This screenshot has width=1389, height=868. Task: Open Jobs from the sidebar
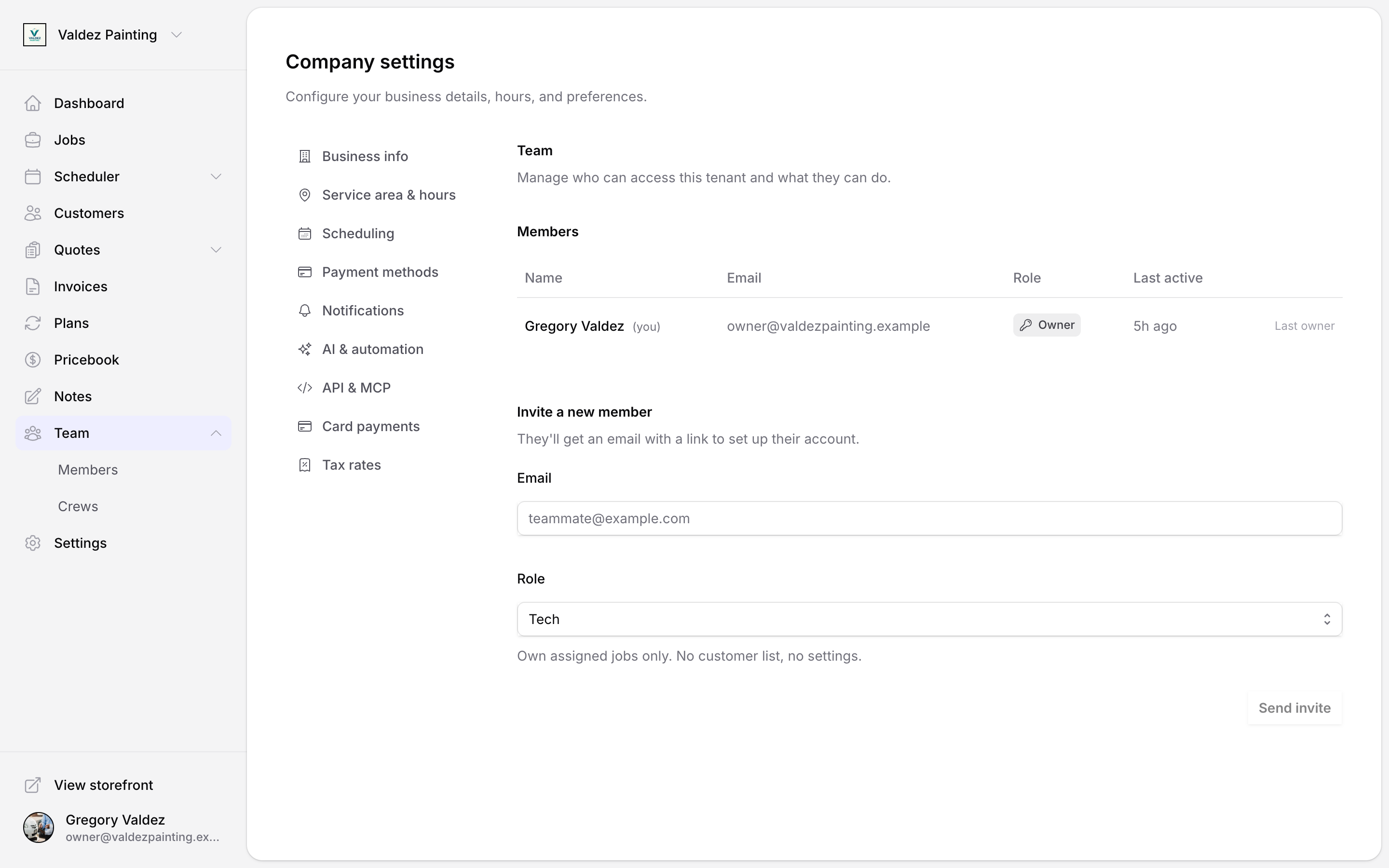(x=123, y=140)
